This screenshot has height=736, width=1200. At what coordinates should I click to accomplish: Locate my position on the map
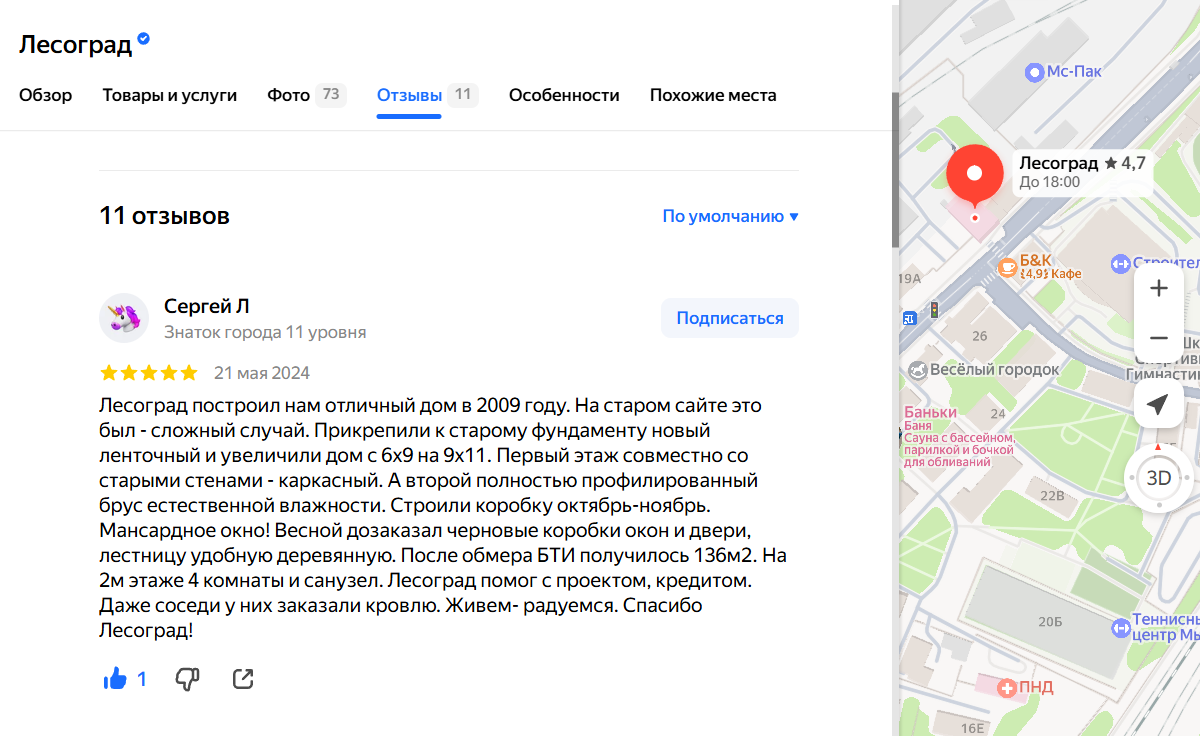tap(1159, 404)
